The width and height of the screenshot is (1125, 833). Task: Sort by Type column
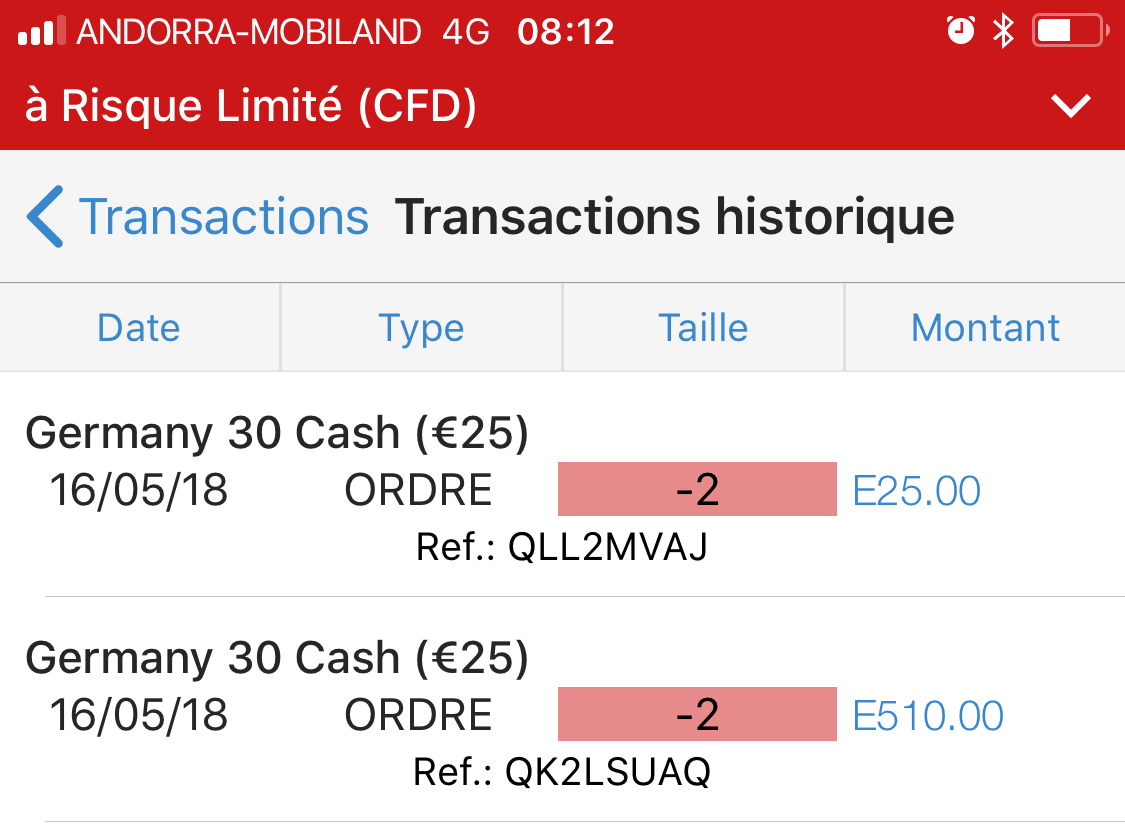(421, 328)
